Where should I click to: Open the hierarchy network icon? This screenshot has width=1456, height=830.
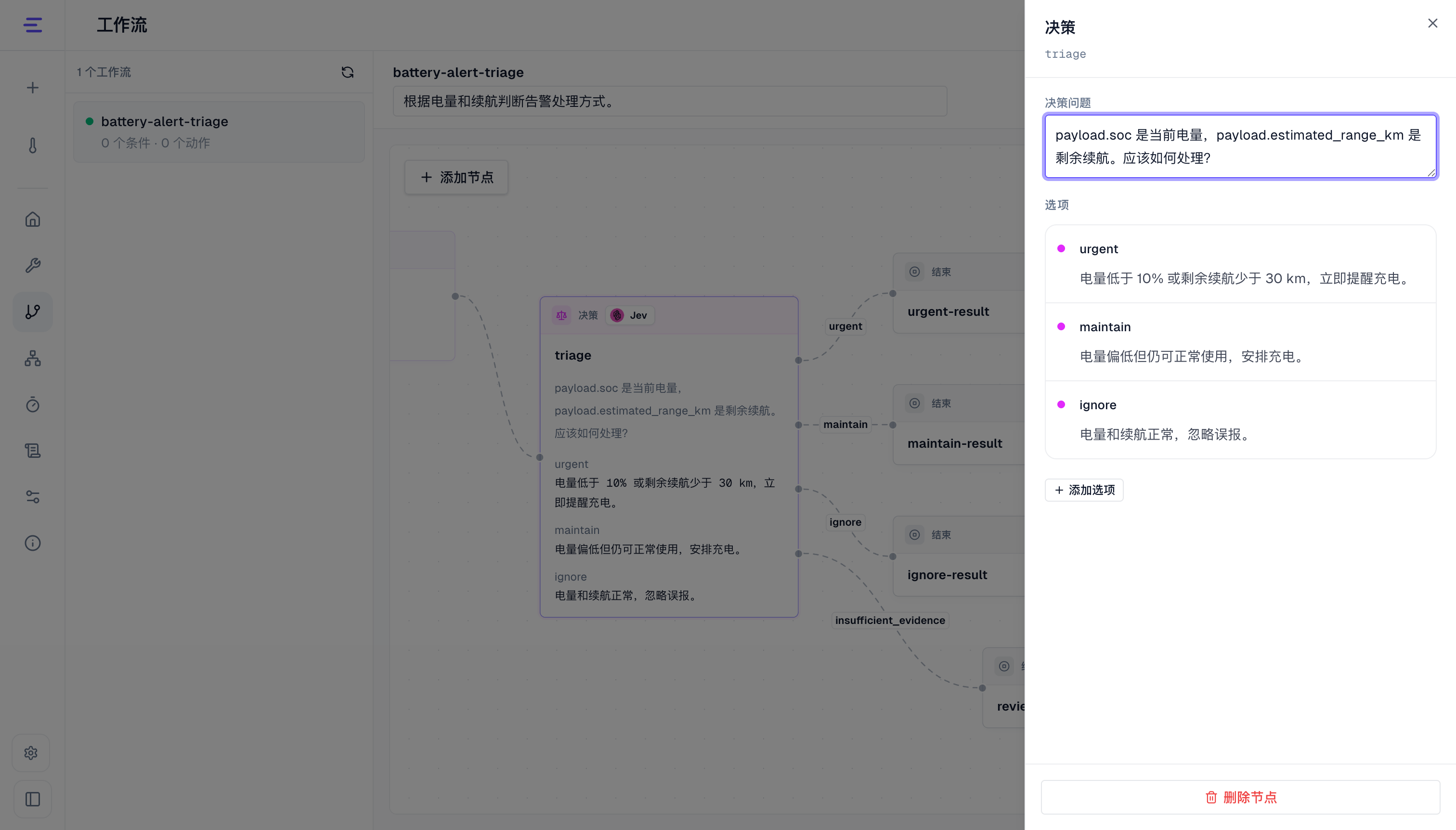32,358
